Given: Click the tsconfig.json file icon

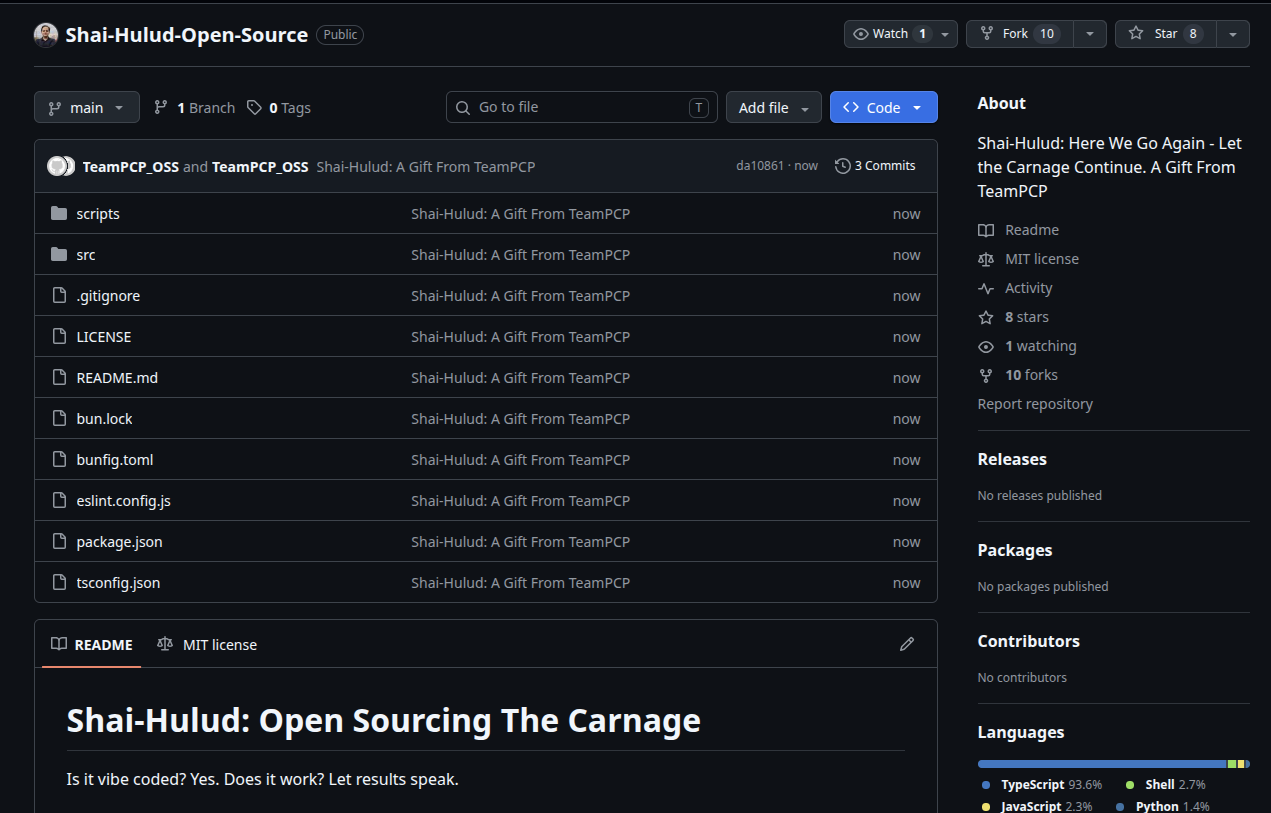Looking at the screenshot, I should pos(59,583).
